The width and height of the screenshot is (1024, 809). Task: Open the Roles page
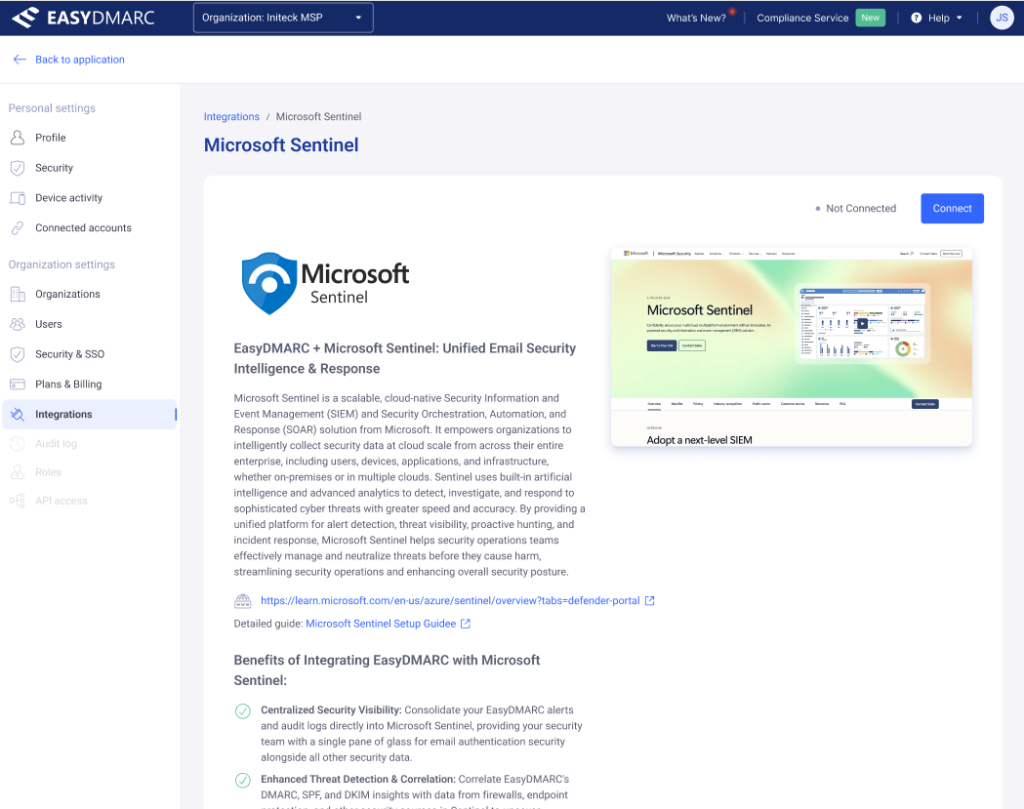tap(48, 472)
